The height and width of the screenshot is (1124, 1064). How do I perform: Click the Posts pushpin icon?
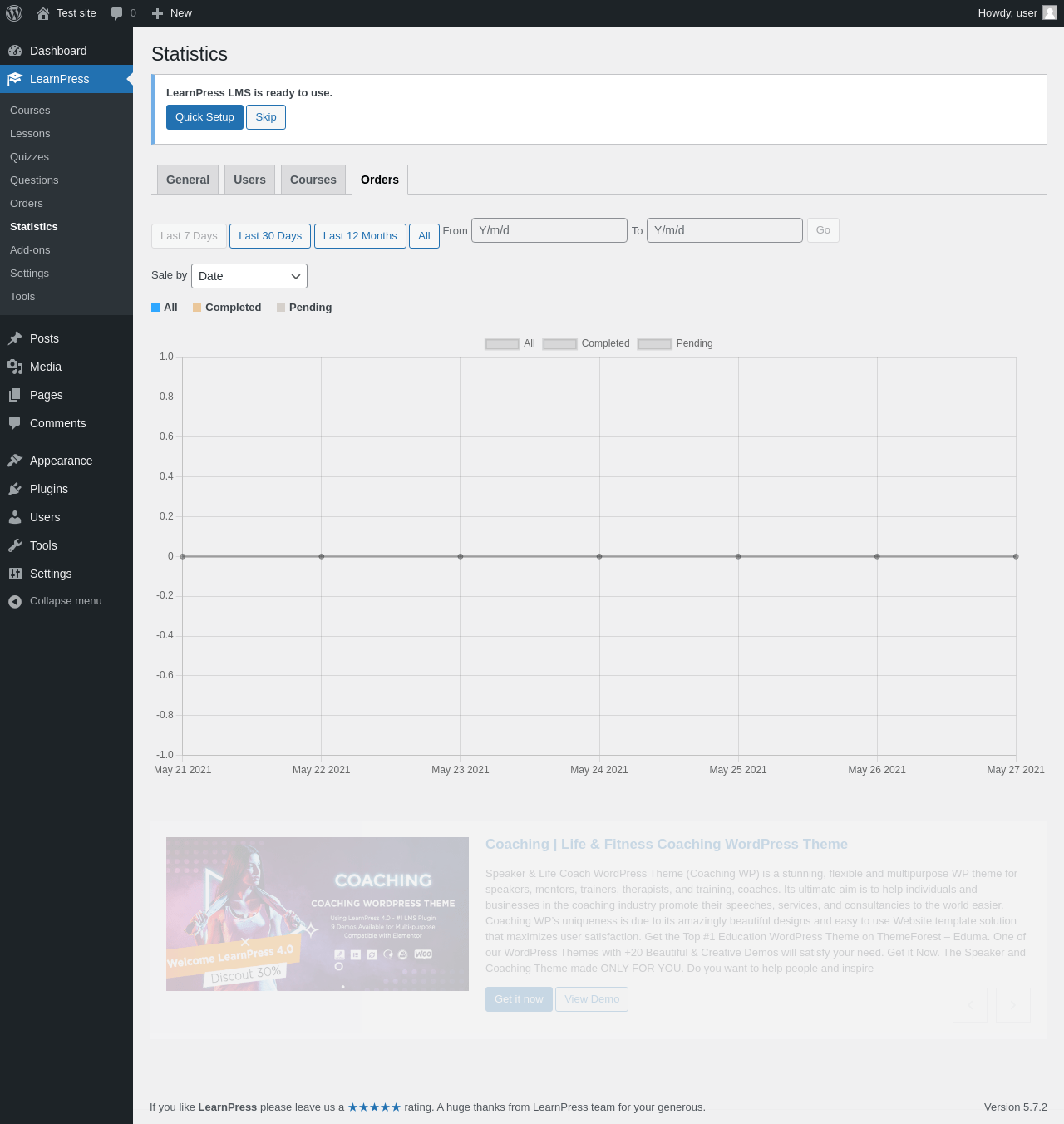coord(15,338)
